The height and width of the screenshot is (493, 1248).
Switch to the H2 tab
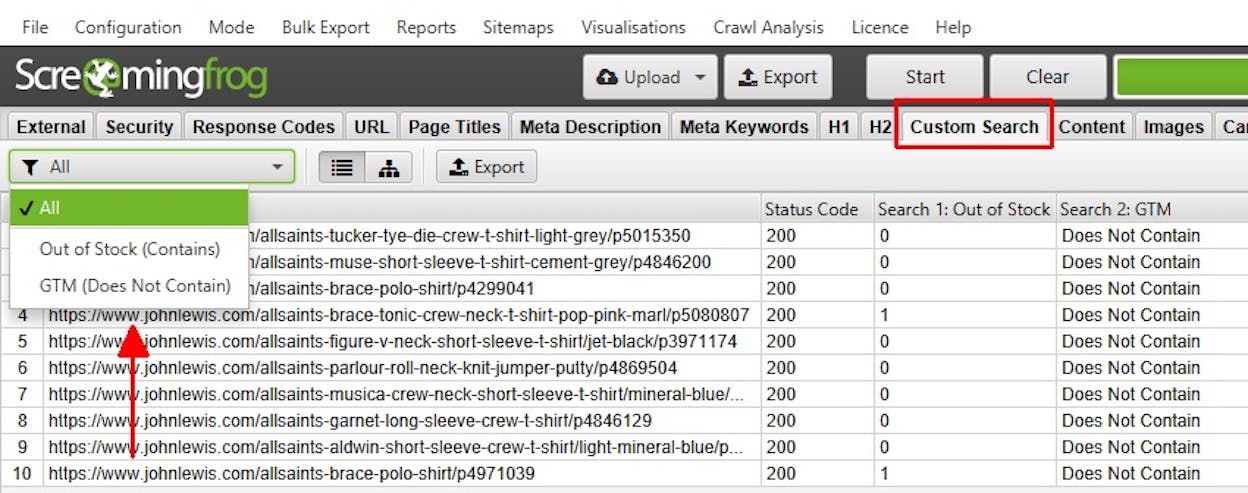(x=879, y=127)
